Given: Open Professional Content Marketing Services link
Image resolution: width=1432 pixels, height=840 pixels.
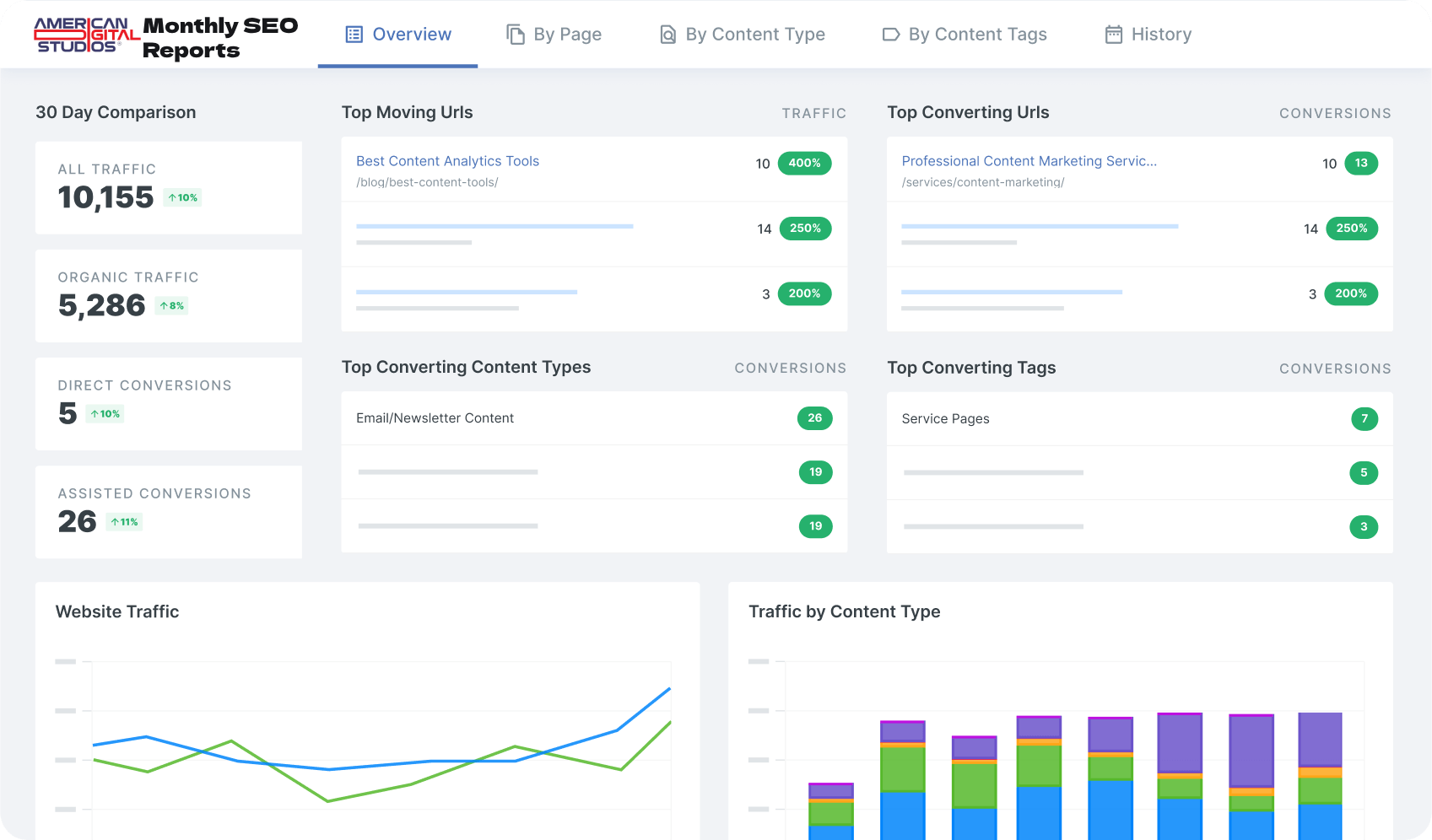Looking at the screenshot, I should (1029, 161).
